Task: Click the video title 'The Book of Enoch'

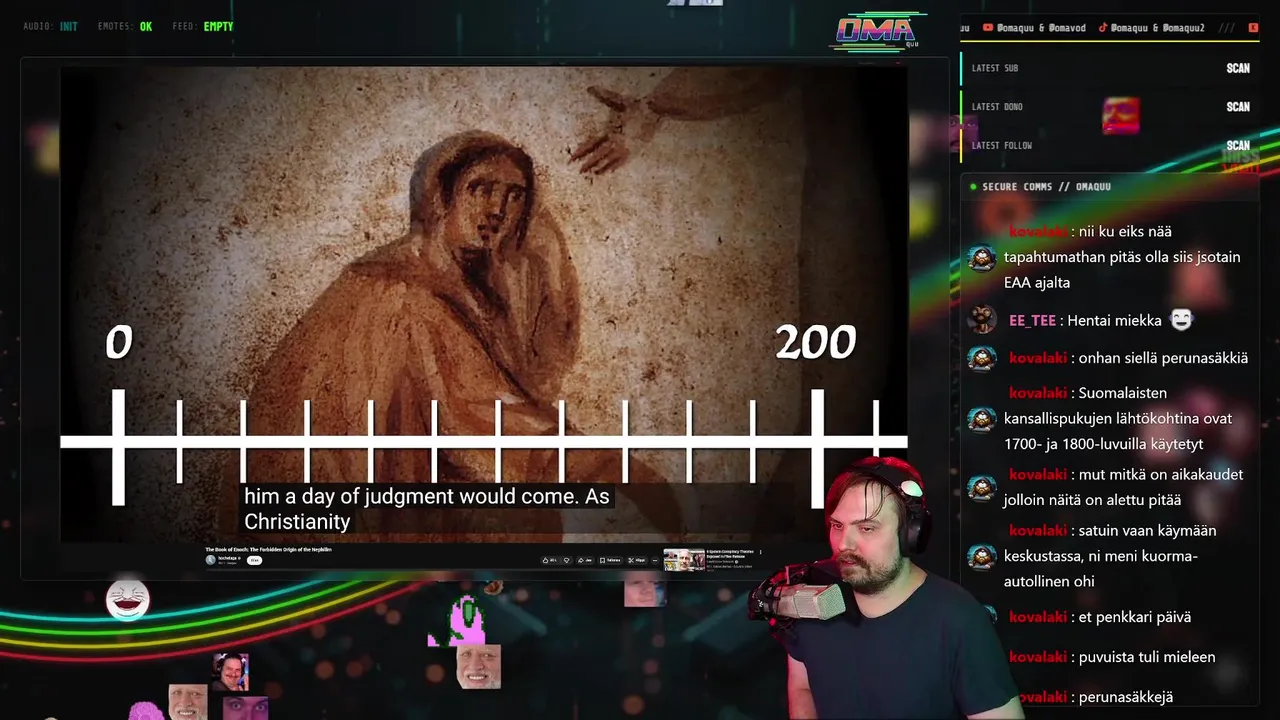Action: [268, 549]
